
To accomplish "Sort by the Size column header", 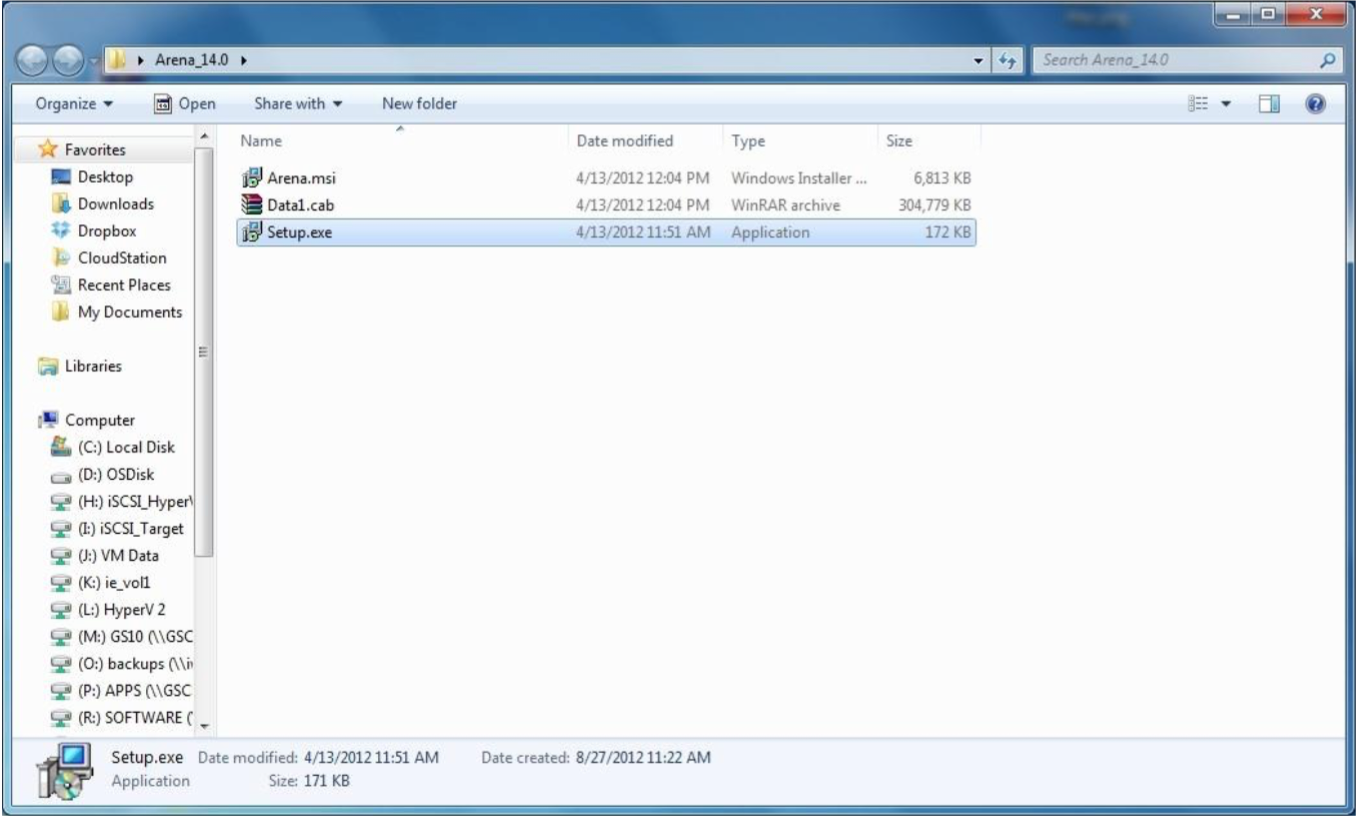I will point(929,141).
